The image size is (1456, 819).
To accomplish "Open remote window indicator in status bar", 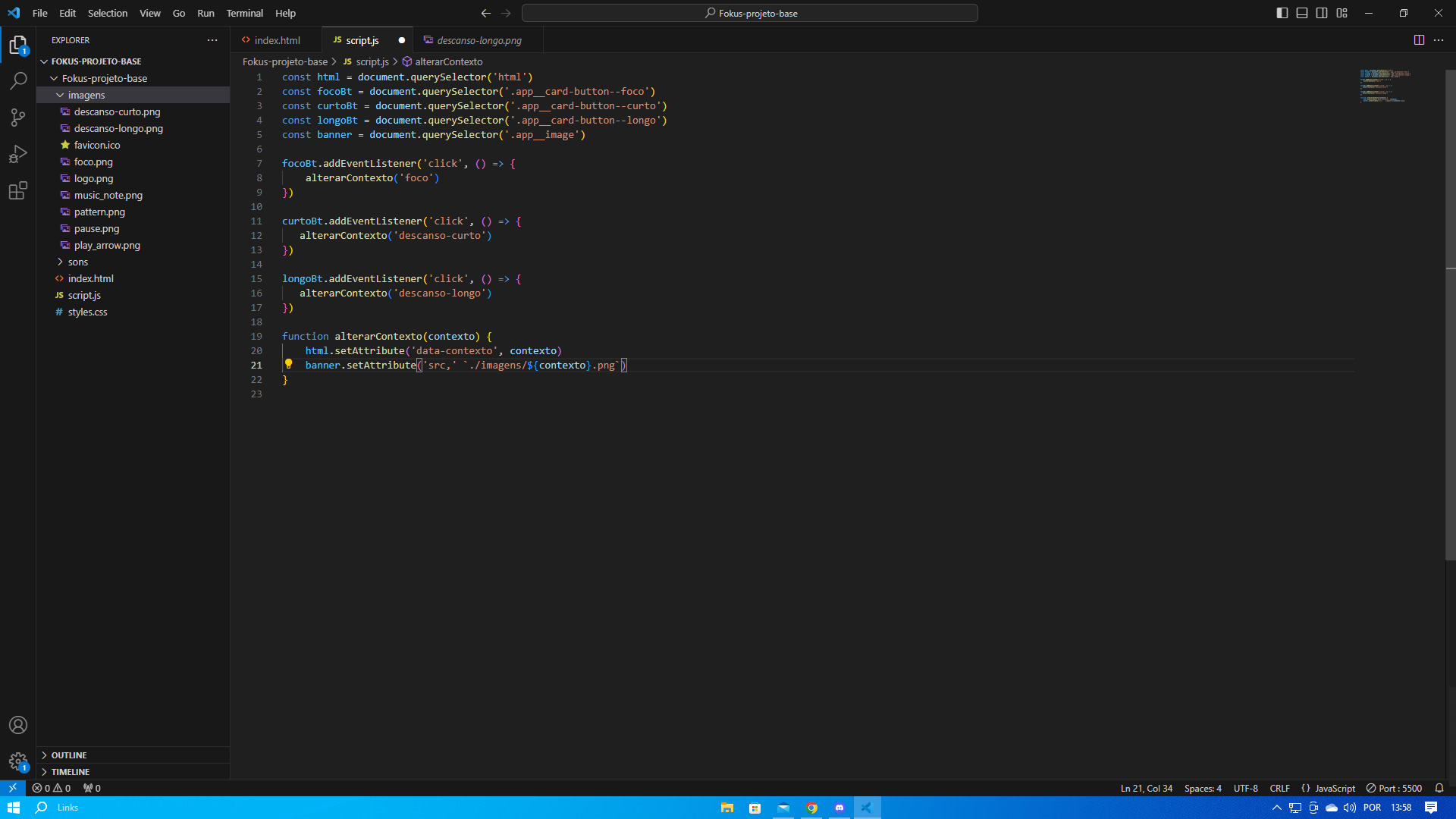I will pyautogui.click(x=13, y=788).
